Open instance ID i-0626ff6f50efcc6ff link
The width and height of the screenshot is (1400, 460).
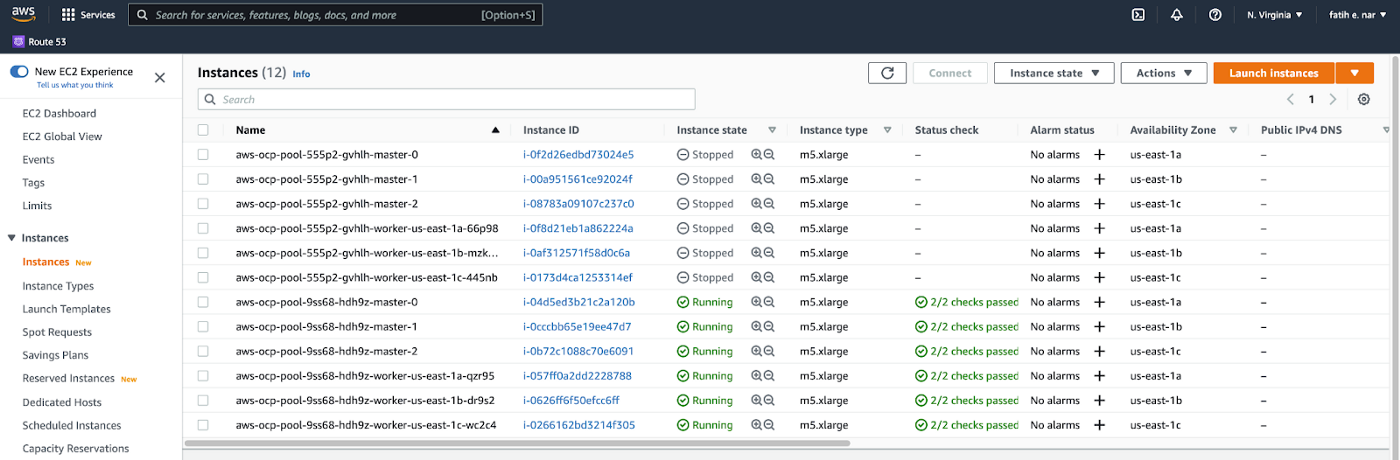(571, 400)
